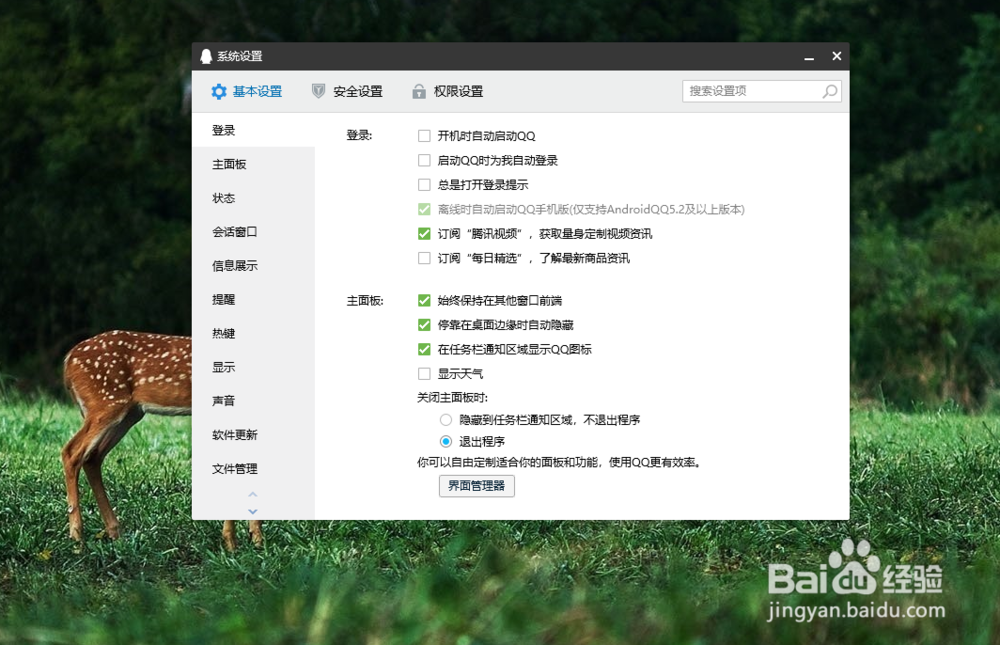Screen dimensions: 1000x645
Task: Open the 基本设置 tab
Action: pyautogui.click(x=247, y=91)
